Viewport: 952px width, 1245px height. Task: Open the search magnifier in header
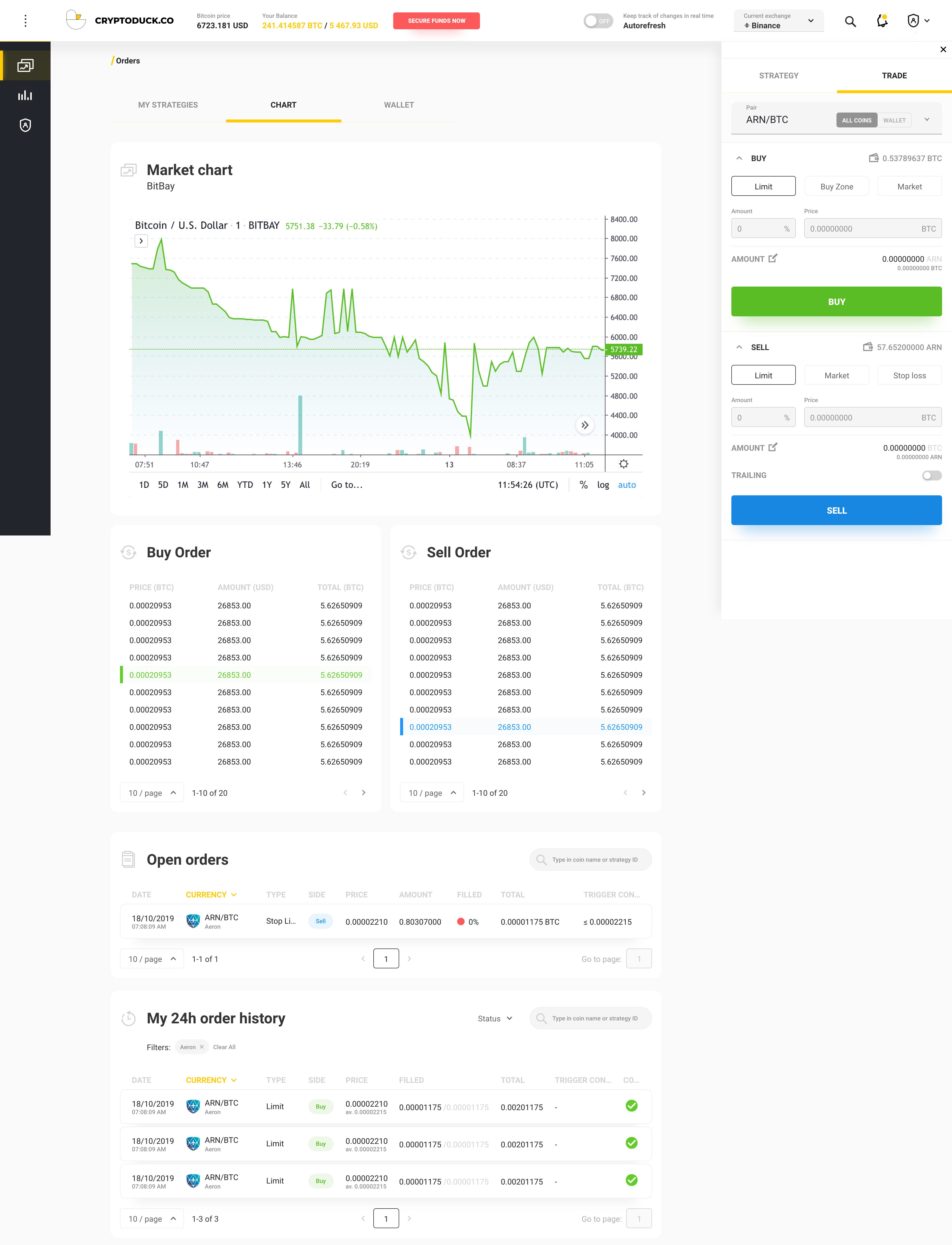[850, 22]
